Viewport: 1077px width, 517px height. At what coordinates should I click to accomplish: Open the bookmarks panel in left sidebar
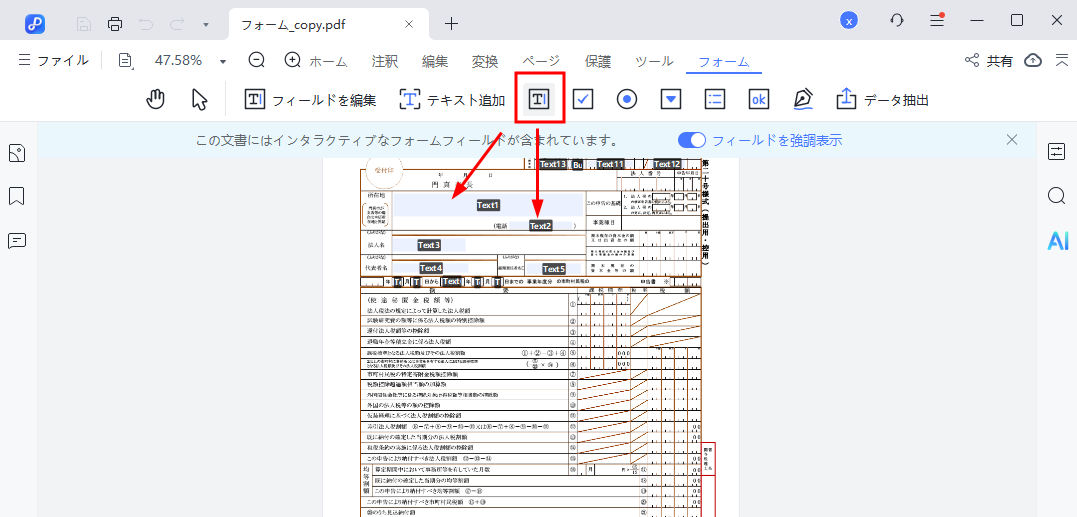point(17,197)
